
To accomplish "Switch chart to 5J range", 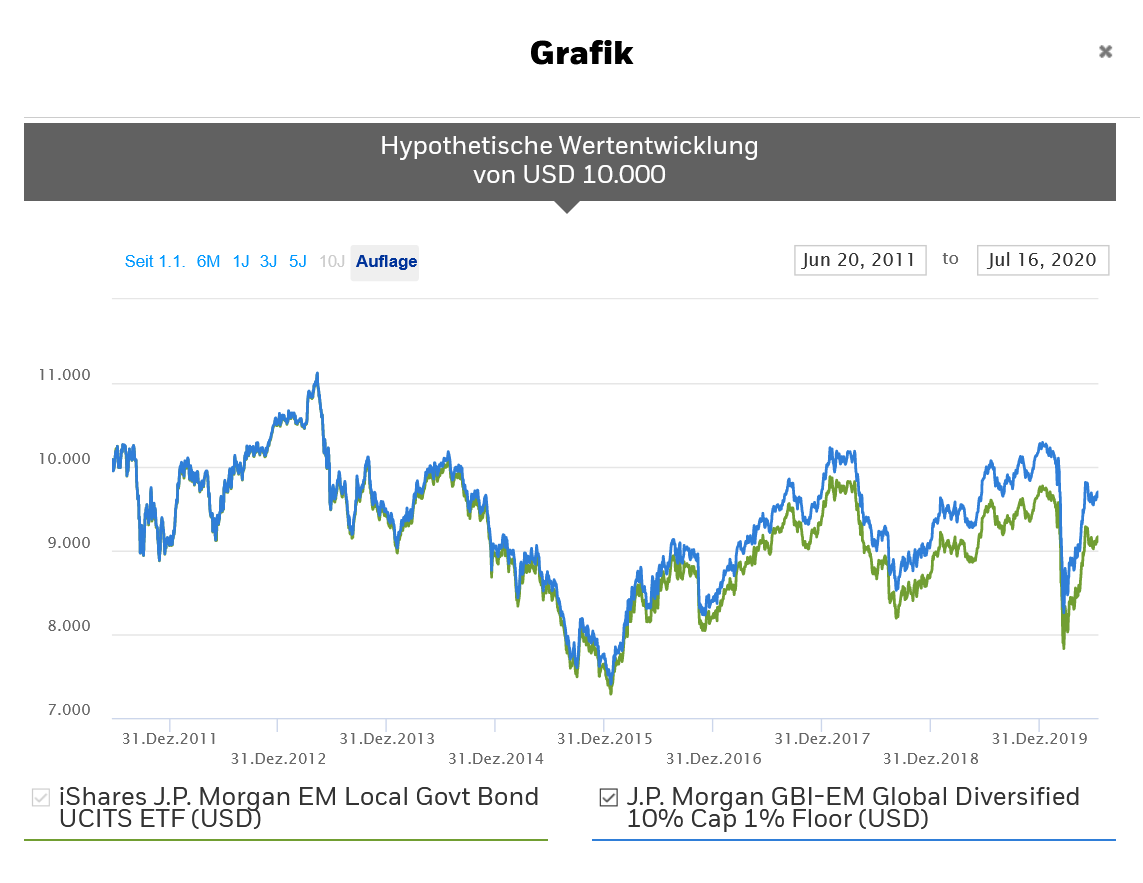I will [x=298, y=262].
